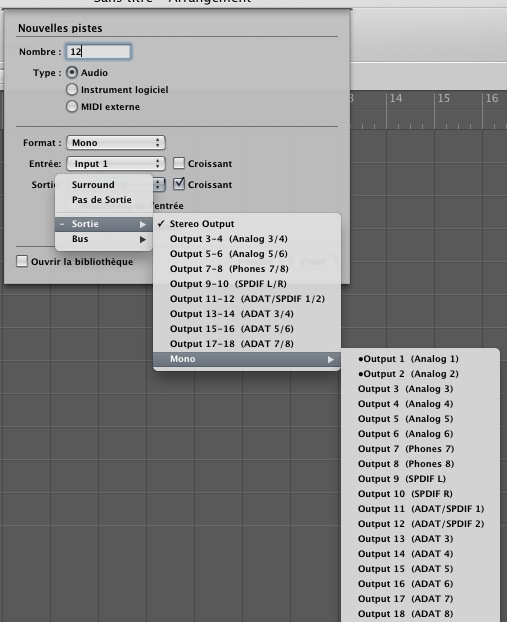Click bar 15 on the timeline ruler
This screenshot has width=507, height=622.
point(444,98)
